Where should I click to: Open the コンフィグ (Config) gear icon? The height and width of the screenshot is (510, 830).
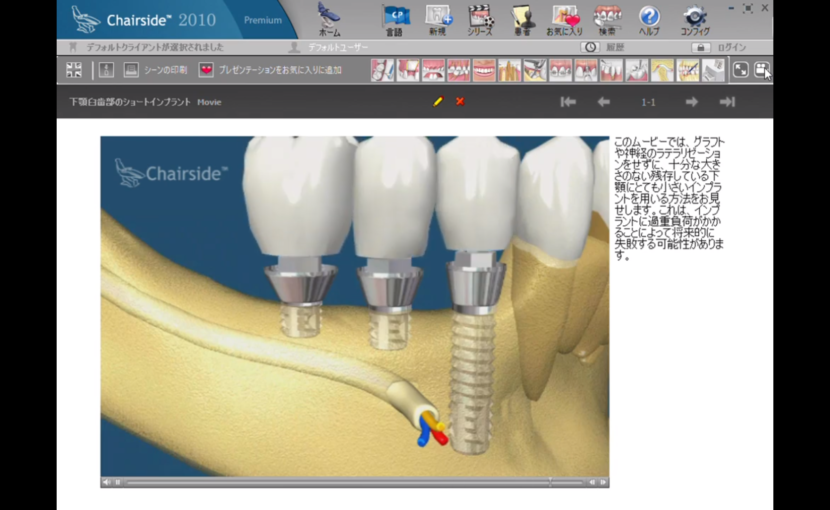(x=694, y=20)
